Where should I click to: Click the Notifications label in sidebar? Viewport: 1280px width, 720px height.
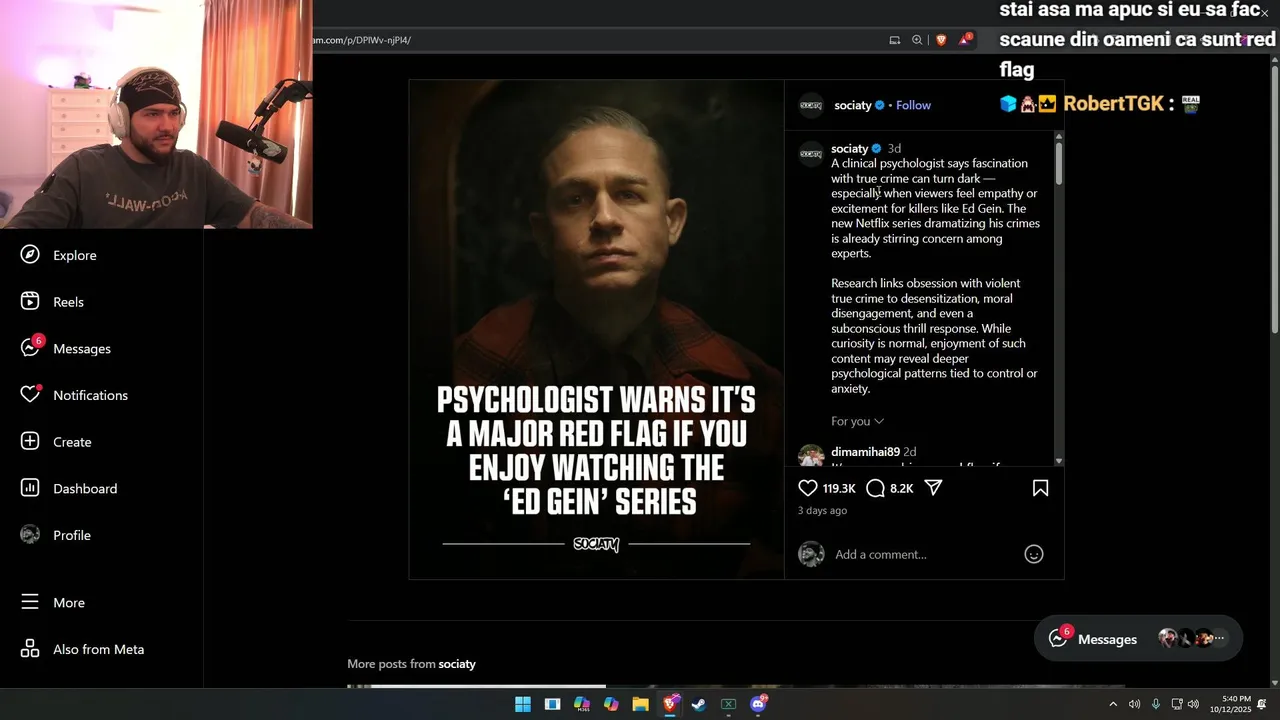90,395
